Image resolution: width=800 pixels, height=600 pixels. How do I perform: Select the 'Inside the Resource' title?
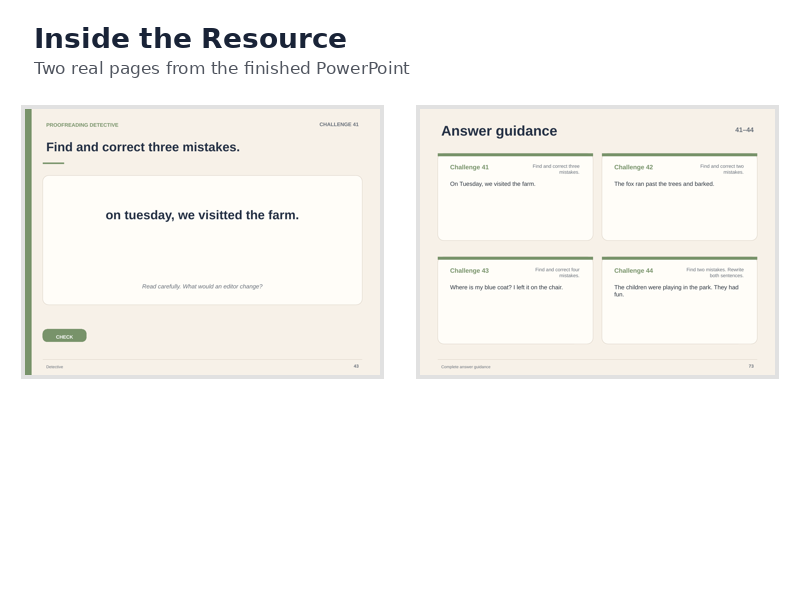pyautogui.click(x=190, y=39)
